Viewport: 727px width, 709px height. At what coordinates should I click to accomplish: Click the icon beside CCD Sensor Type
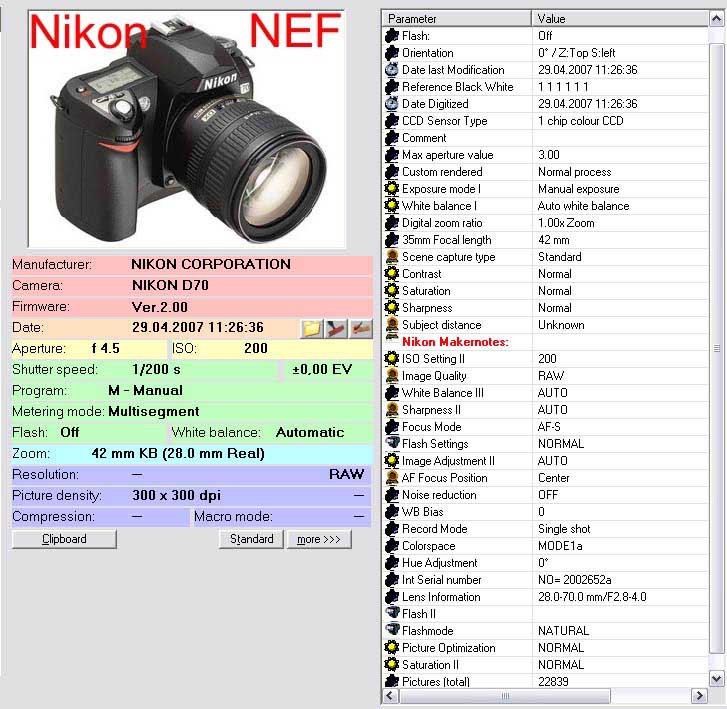(392, 121)
